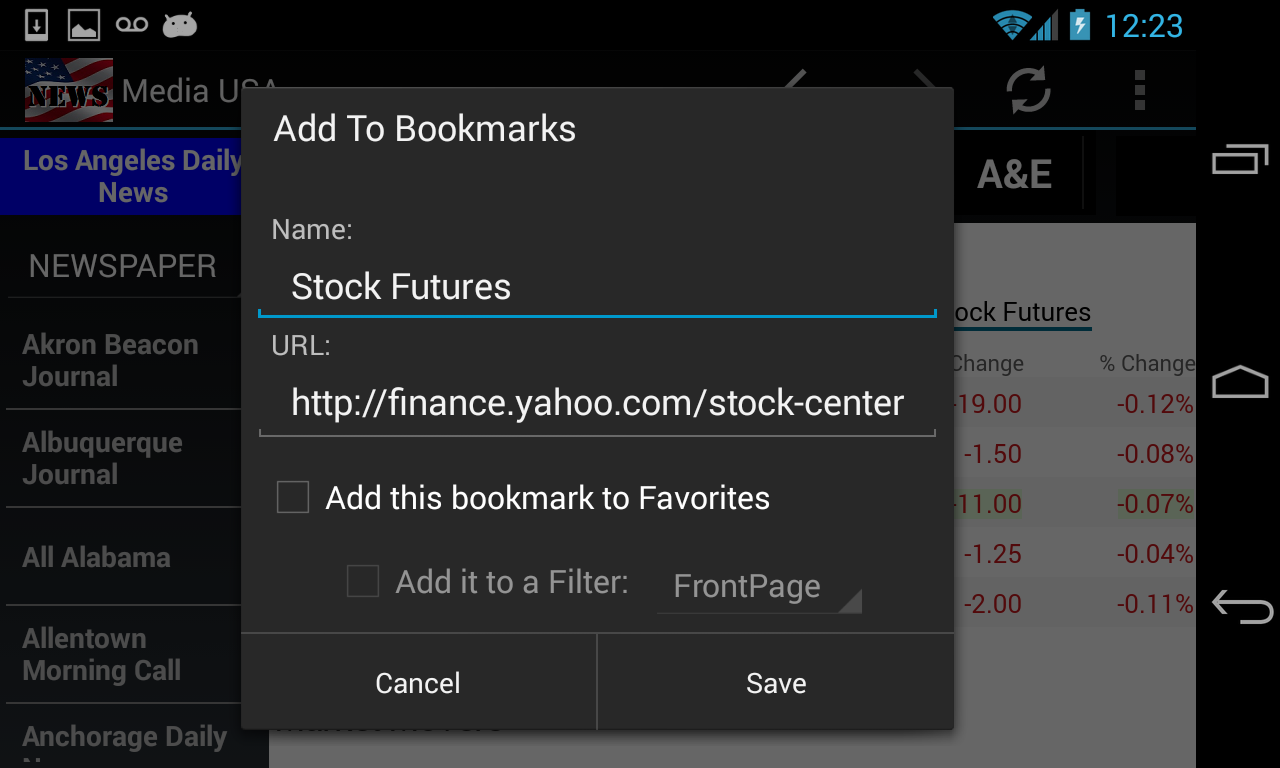Click the URL field with the finance.yahoo.com address

pyautogui.click(x=597, y=404)
